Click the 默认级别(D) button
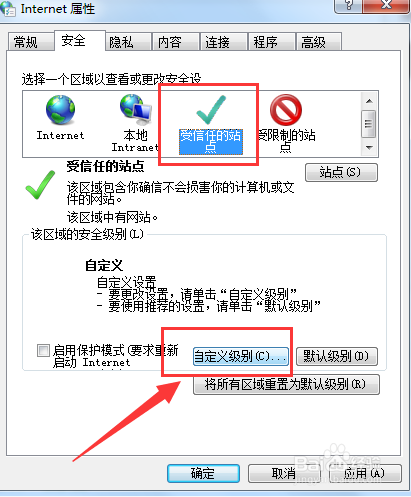The image size is (411, 497). (x=337, y=357)
